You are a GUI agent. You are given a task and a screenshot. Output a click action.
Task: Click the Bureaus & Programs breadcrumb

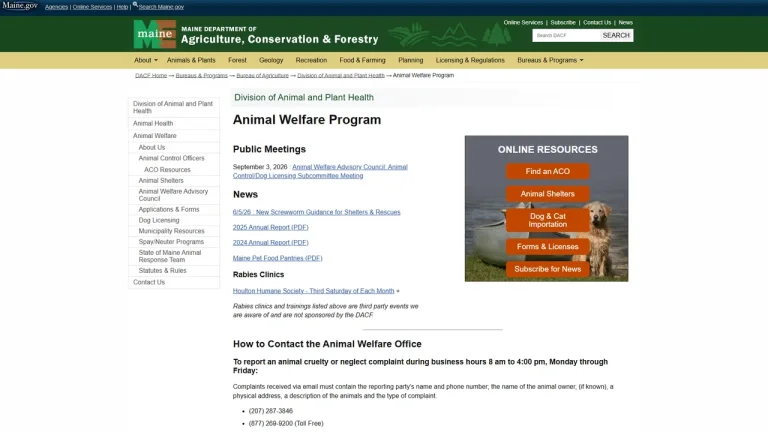(x=201, y=75)
